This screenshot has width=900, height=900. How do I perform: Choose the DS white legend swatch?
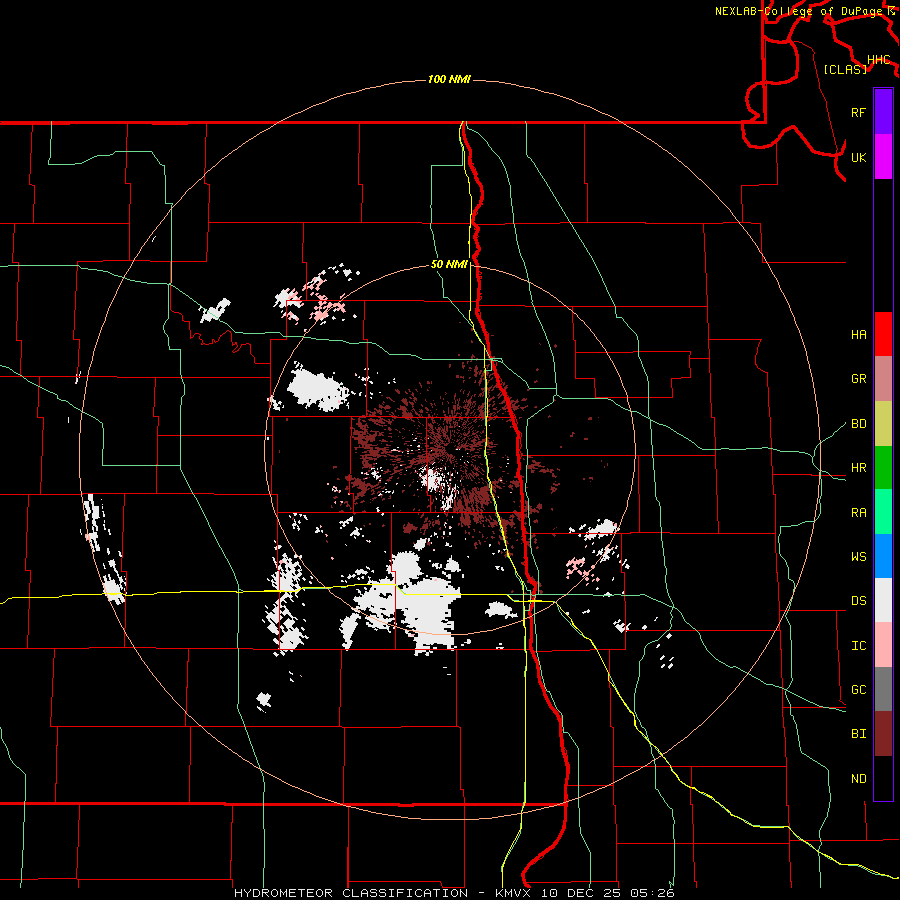pos(883,600)
